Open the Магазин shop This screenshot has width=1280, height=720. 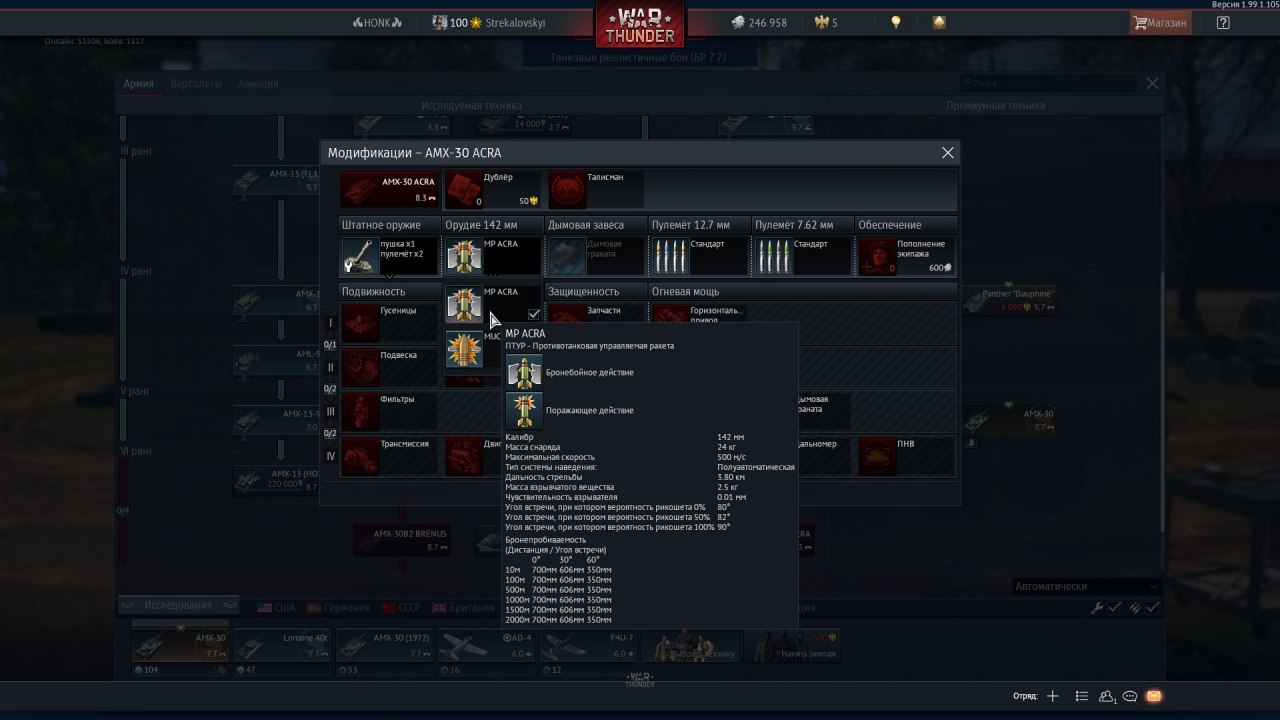tap(1160, 22)
